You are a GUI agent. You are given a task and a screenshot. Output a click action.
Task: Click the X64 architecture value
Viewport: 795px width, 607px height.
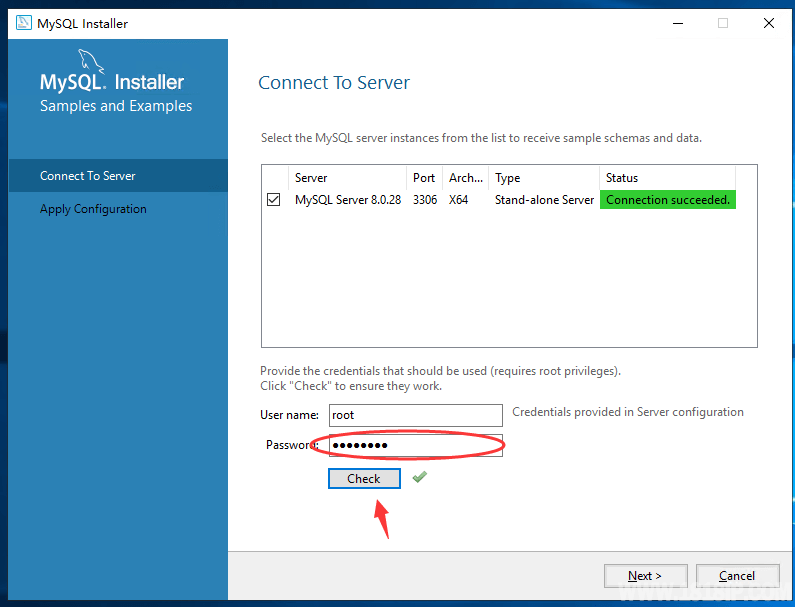[458, 200]
